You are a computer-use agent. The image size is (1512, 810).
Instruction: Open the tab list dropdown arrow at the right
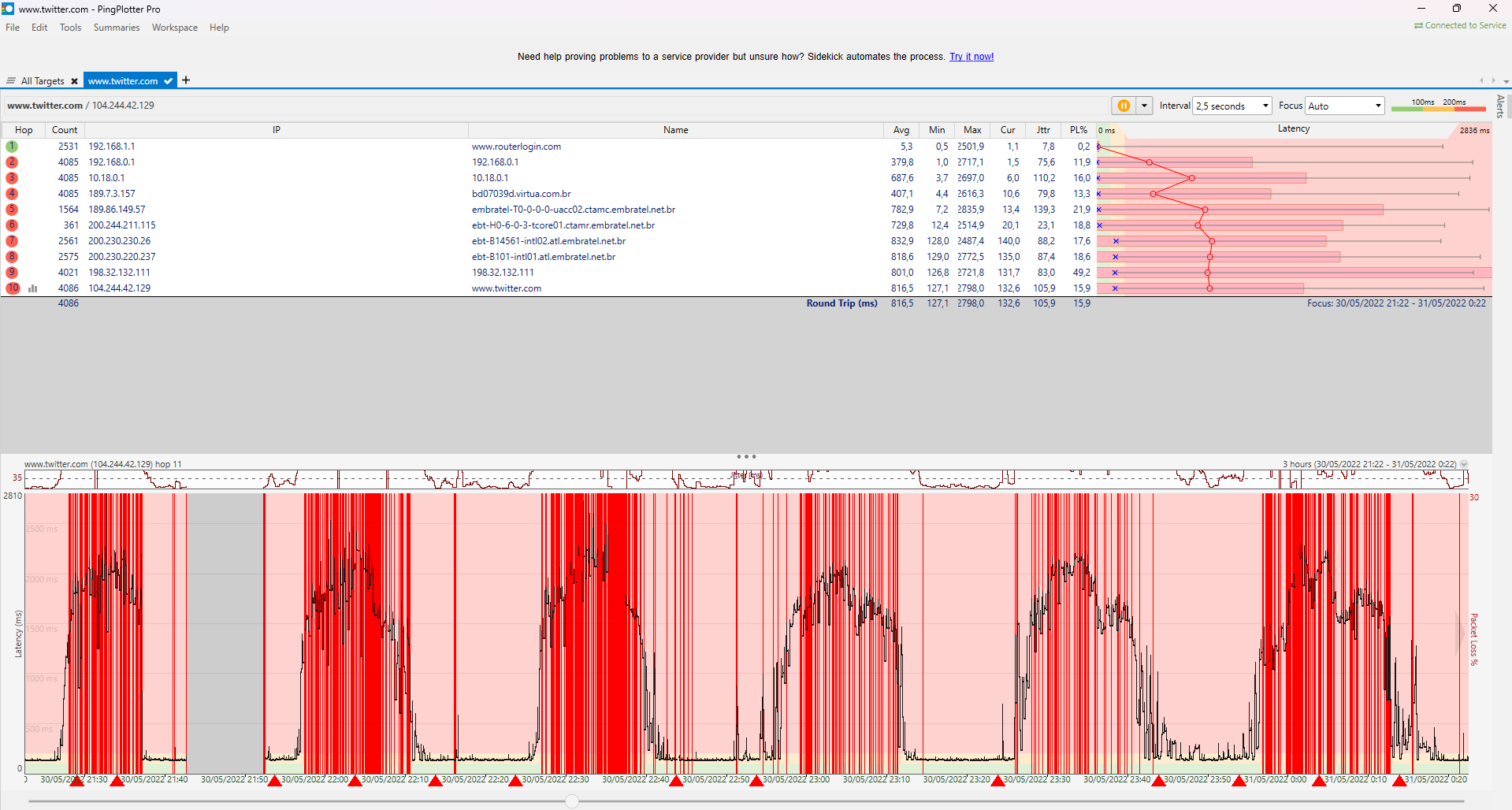(1506, 81)
